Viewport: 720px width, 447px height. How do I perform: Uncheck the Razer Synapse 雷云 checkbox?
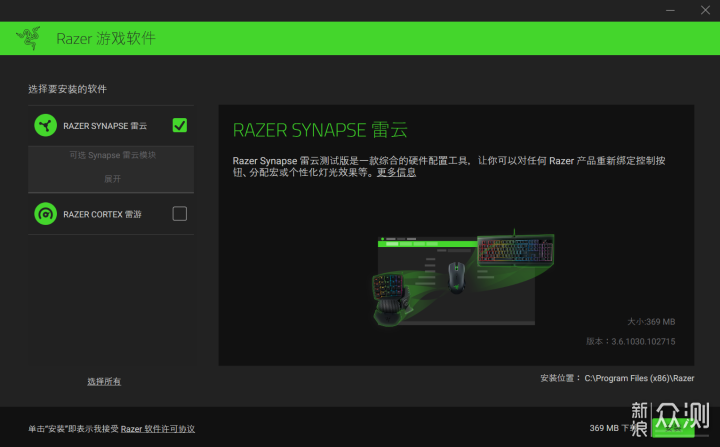pyautogui.click(x=180, y=125)
